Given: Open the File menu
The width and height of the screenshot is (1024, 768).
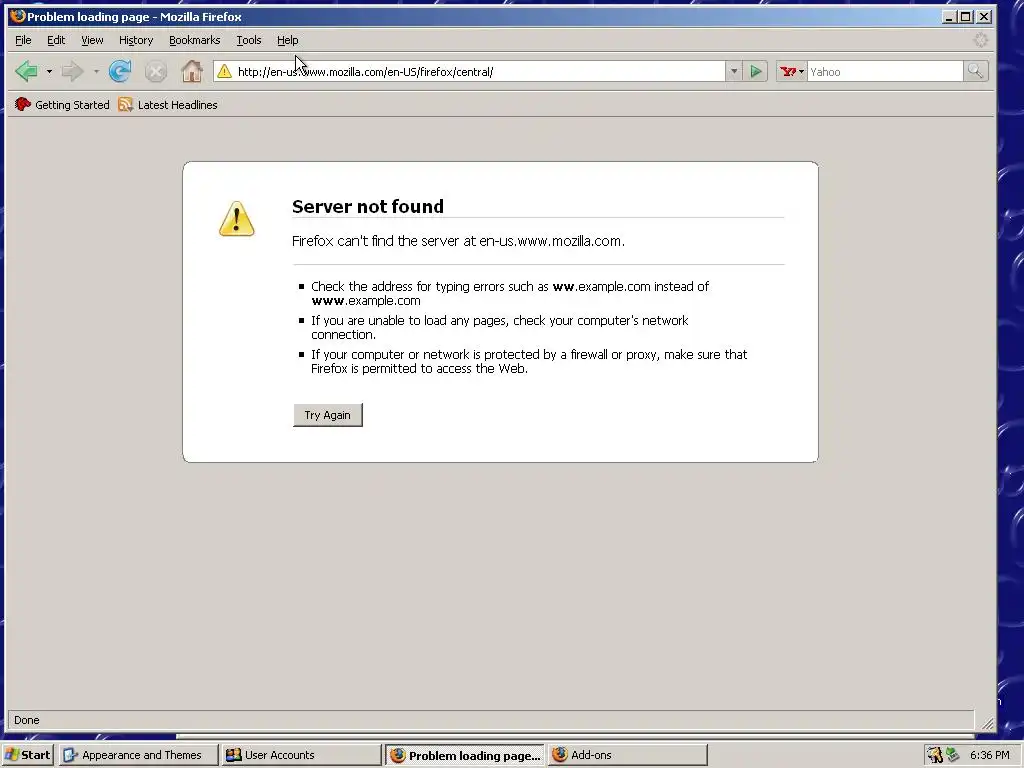Looking at the screenshot, I should 23,40.
